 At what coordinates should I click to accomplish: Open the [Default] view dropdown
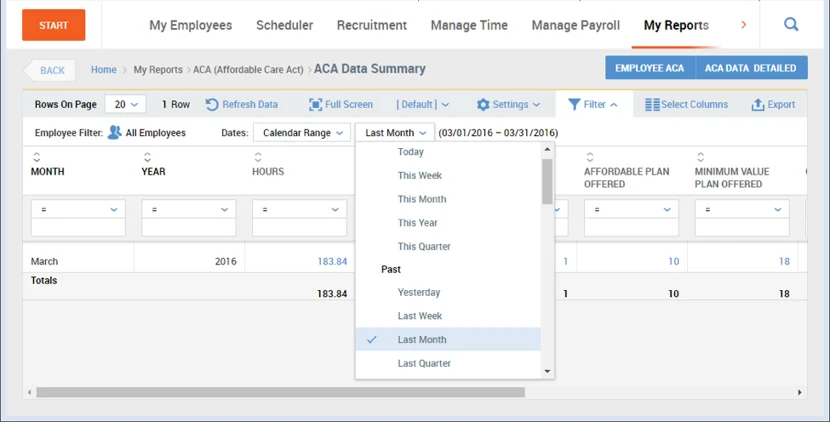click(422, 105)
